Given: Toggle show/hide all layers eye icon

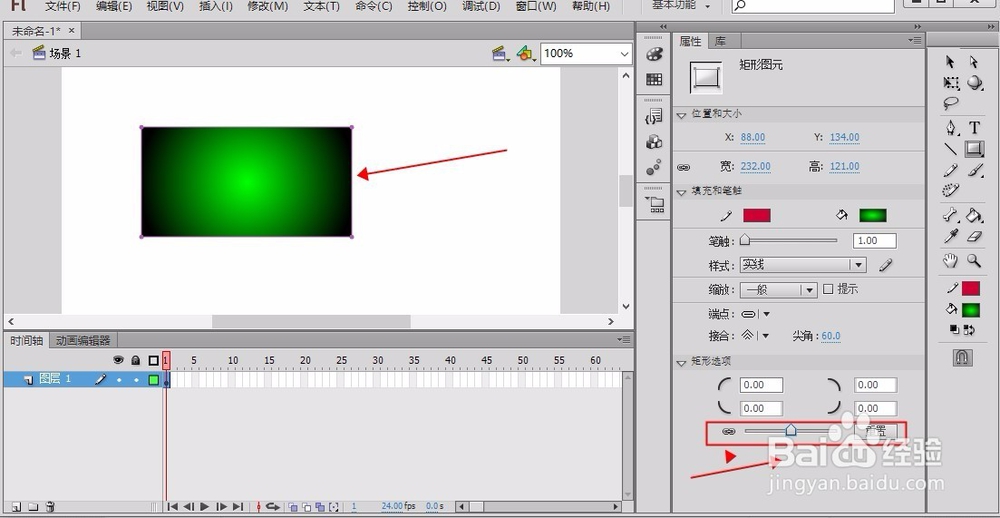Looking at the screenshot, I should click(118, 360).
